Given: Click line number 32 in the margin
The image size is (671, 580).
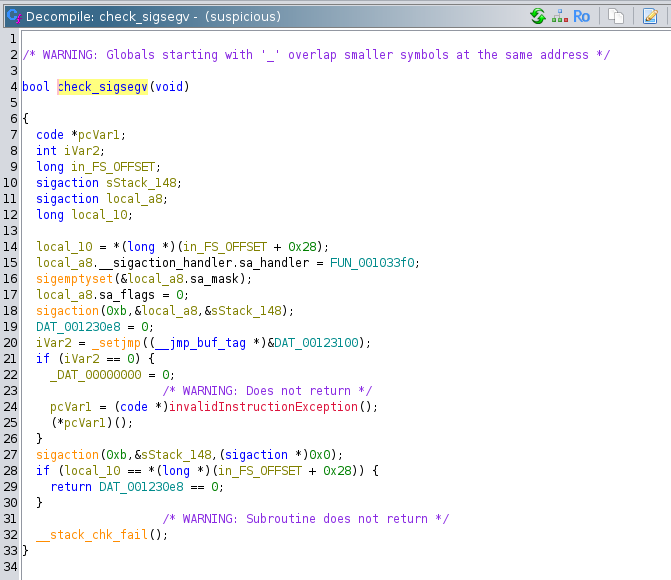Looking at the screenshot, I should (10, 535).
